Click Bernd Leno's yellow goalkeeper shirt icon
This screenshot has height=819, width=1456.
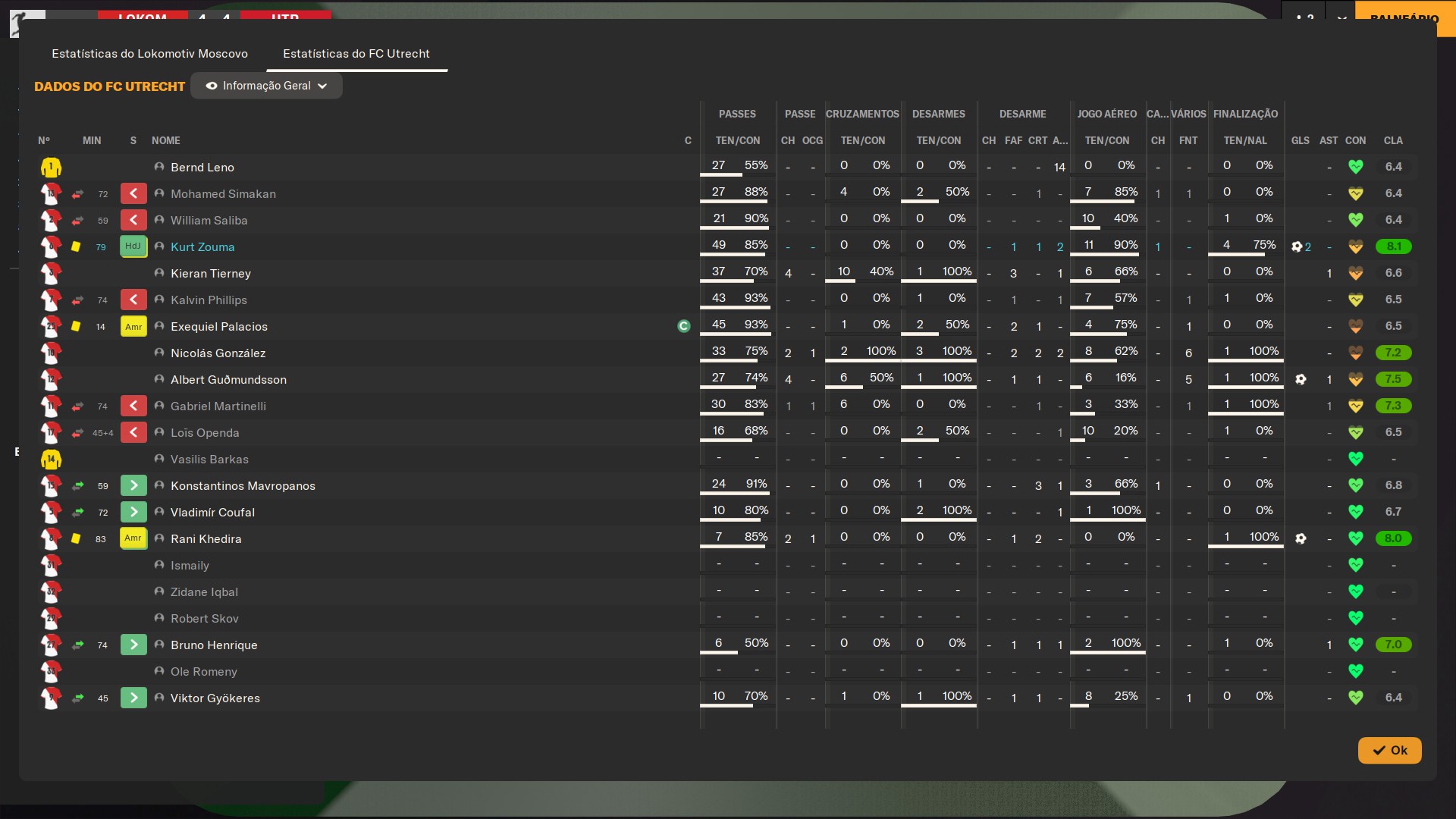(51, 167)
